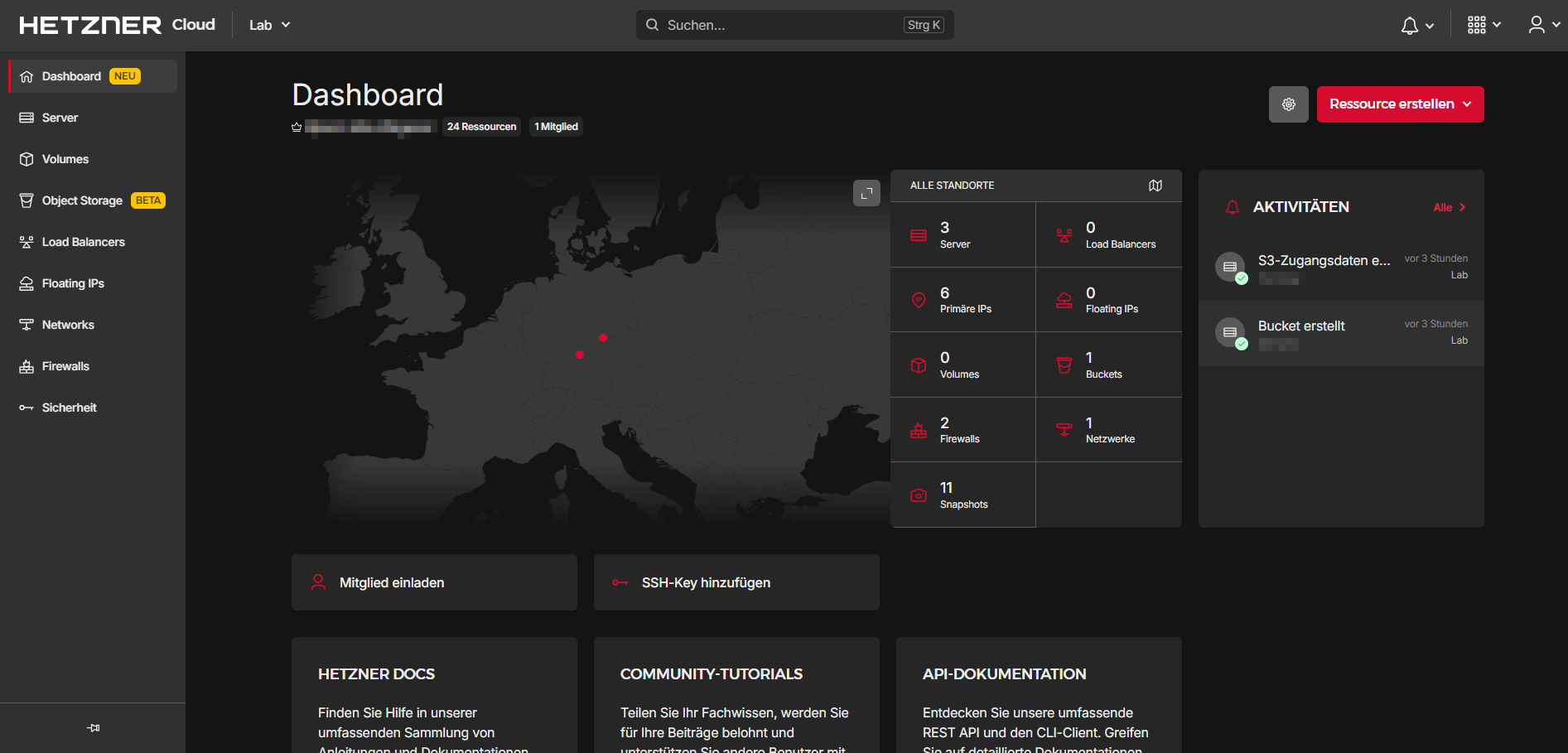Open the S3-Zugangsdaten activity entry
1568x753 pixels.
tap(1341, 268)
